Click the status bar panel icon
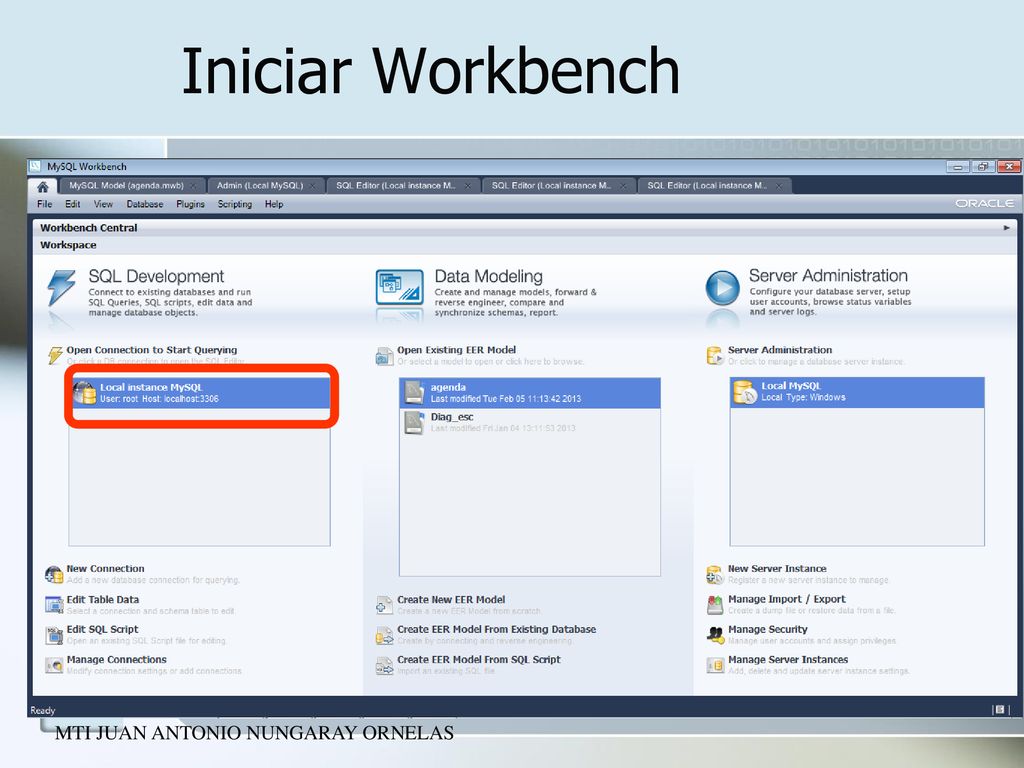Screen dimensions: 1024x768 (999, 710)
